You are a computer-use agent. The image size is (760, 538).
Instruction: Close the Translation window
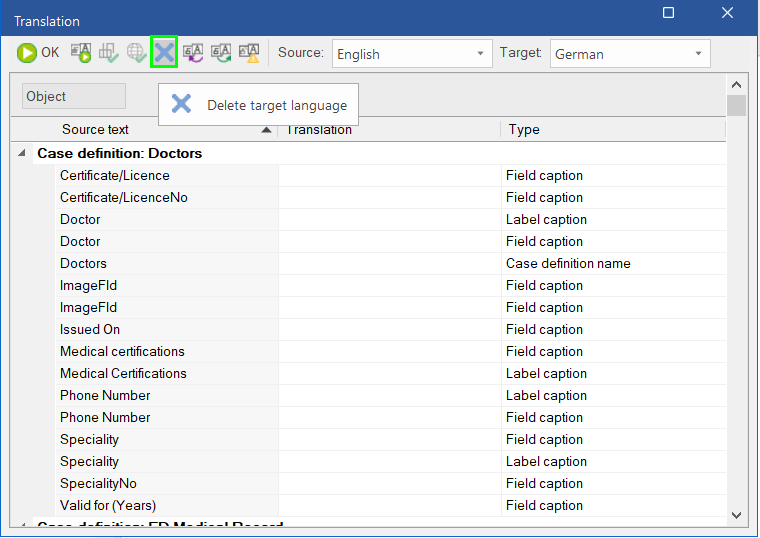[727, 13]
